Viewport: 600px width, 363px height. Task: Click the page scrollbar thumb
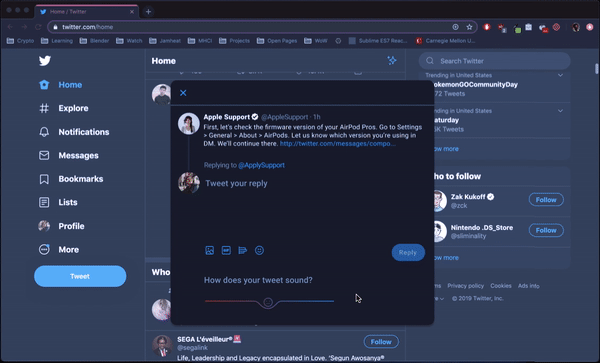(x=597, y=68)
